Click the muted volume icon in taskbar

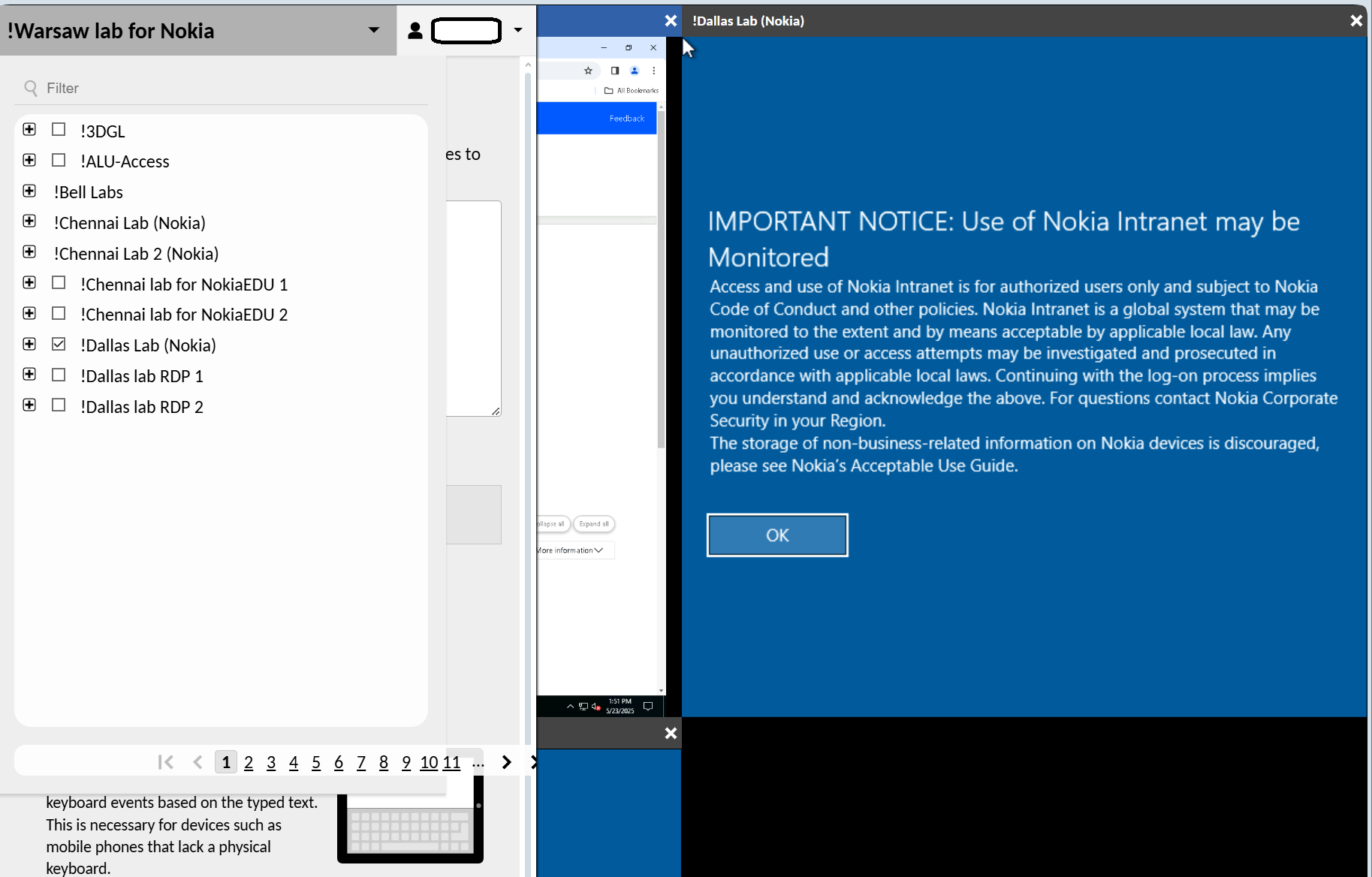[596, 707]
